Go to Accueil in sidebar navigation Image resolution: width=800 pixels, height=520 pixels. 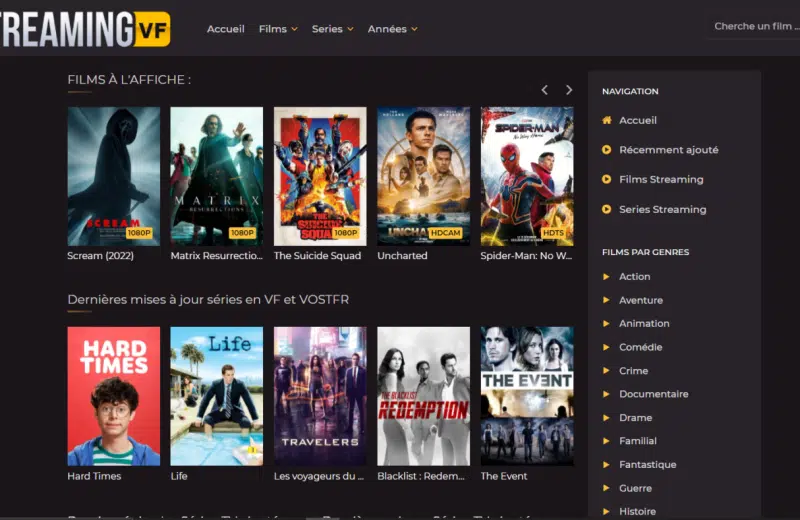(x=638, y=120)
